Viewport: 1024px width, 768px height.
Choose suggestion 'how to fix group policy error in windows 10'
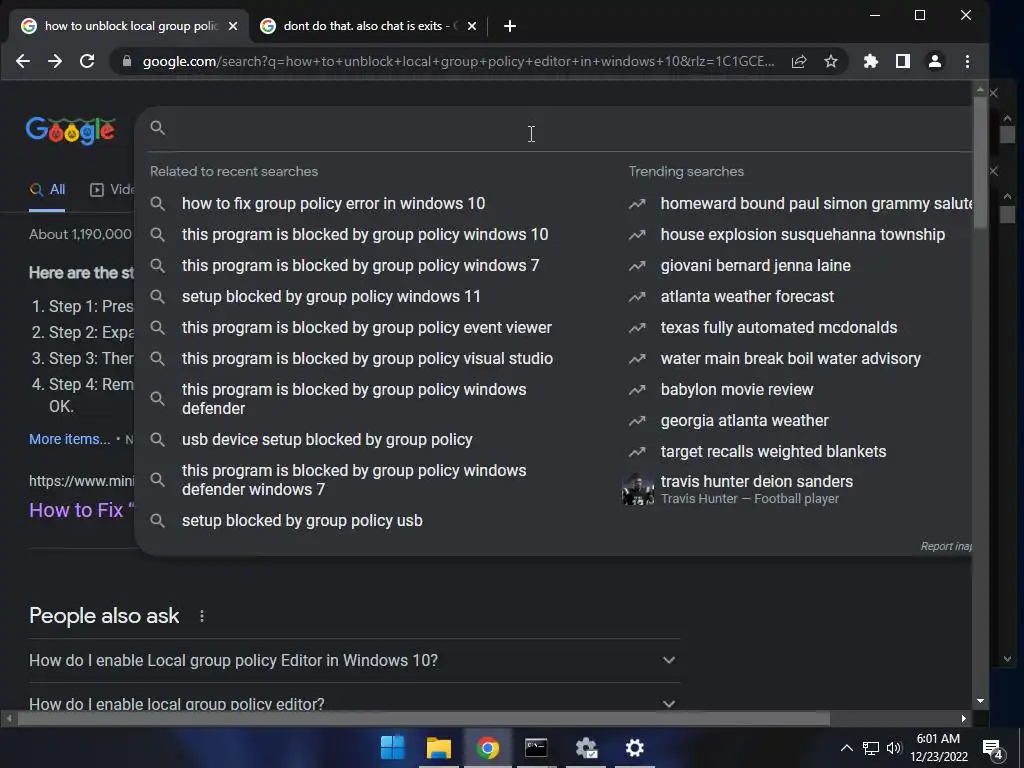[x=333, y=203]
